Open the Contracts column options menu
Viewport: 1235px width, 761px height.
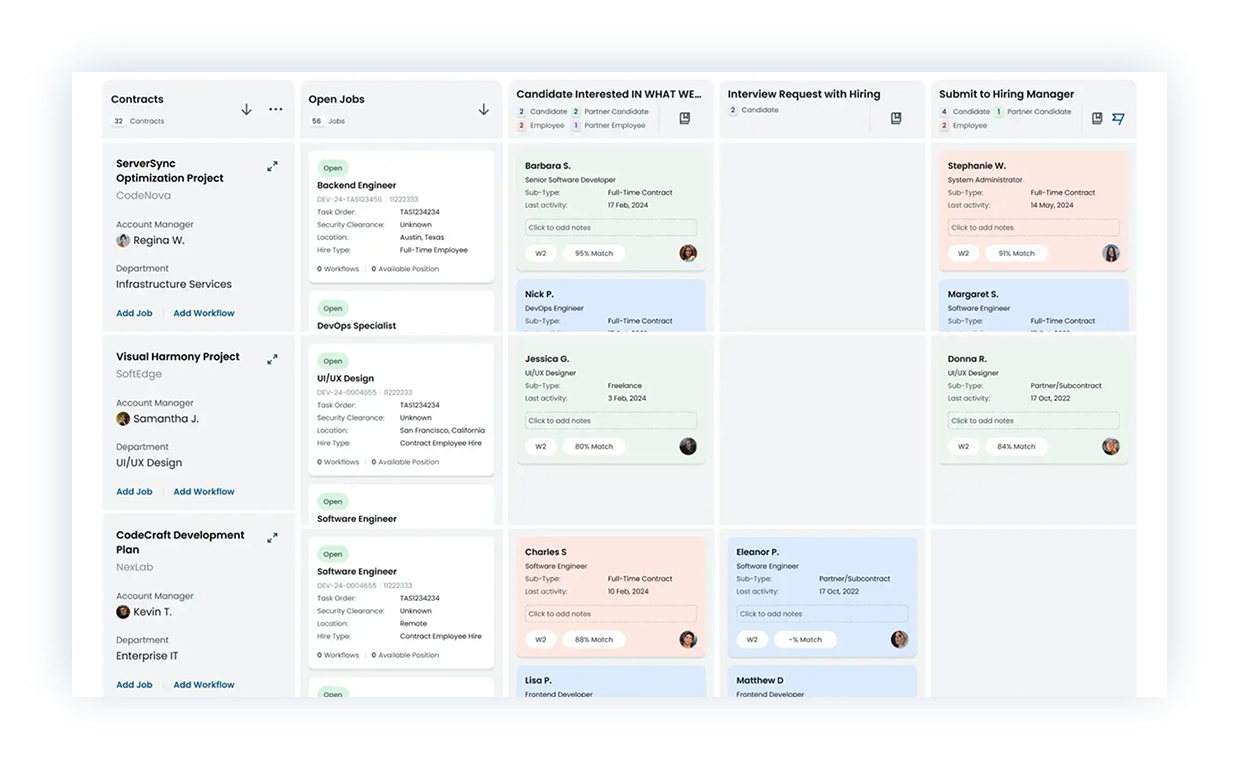click(275, 109)
